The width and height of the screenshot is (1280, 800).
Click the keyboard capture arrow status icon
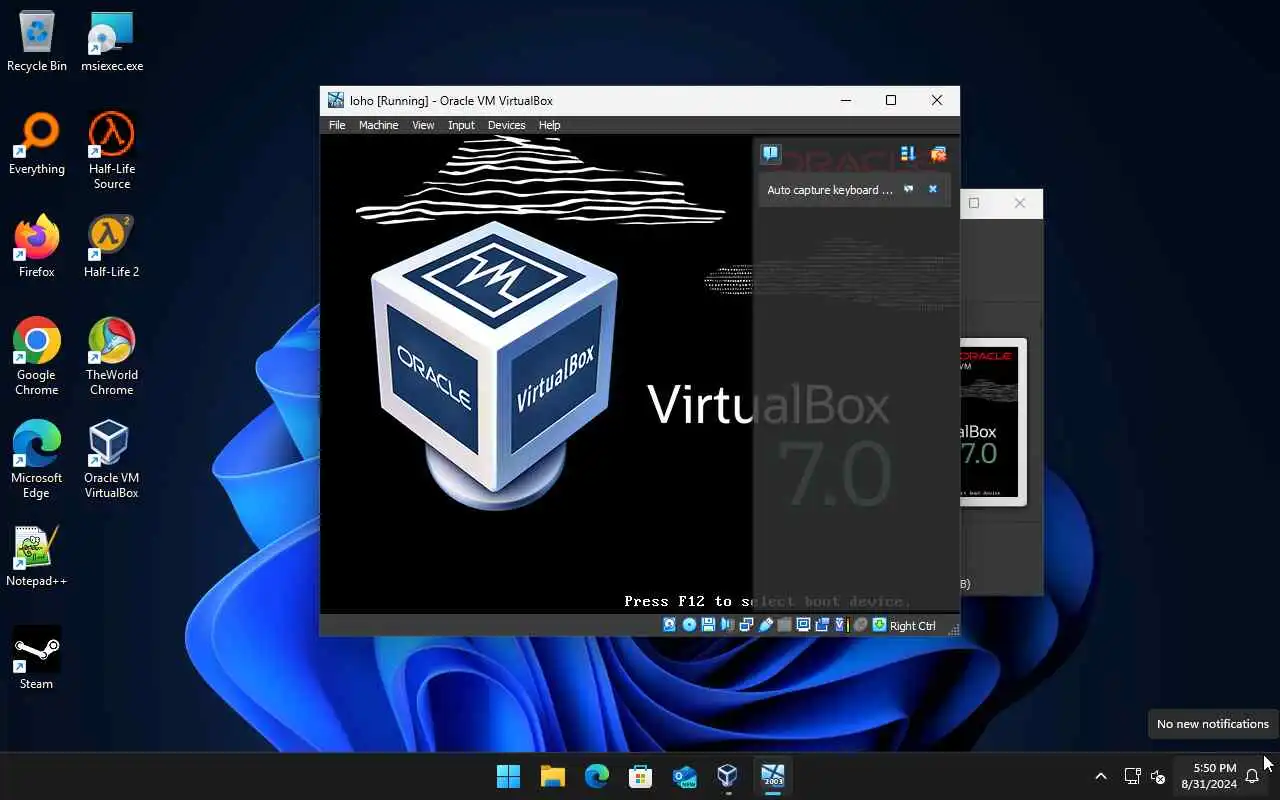pos(879,625)
